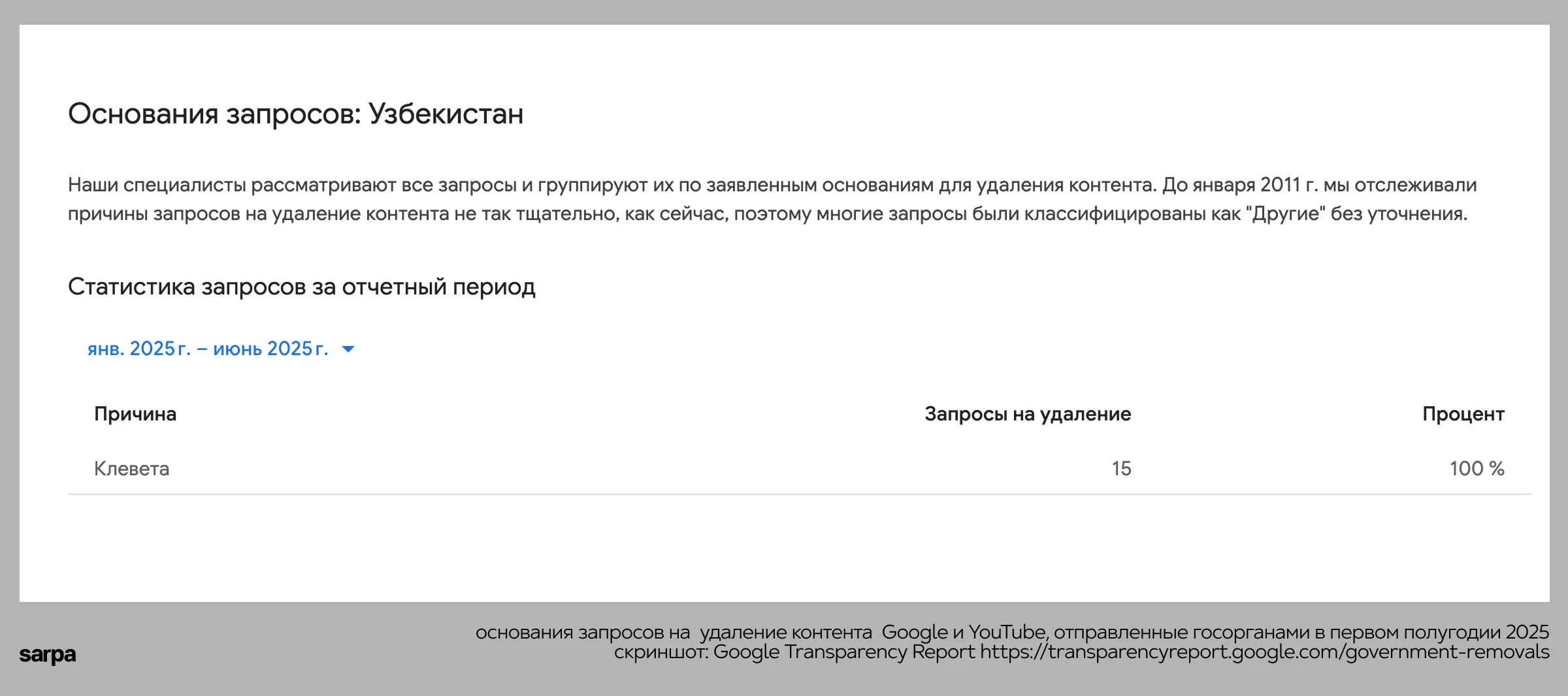Open the янв. 2025 – июнь 2025 period selector
This screenshot has width=1568, height=696.
(208, 349)
